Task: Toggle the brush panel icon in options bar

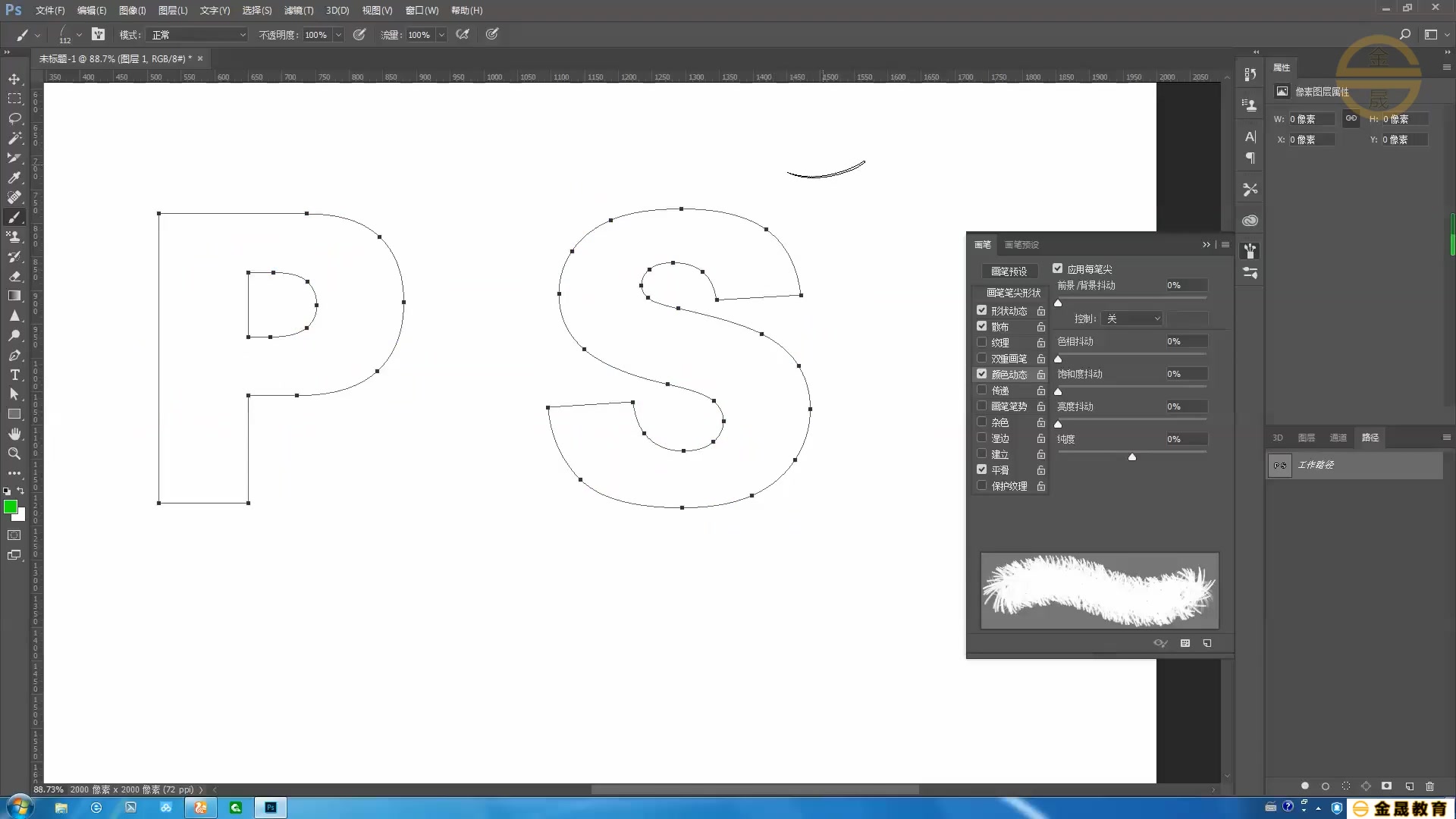Action: (x=98, y=34)
